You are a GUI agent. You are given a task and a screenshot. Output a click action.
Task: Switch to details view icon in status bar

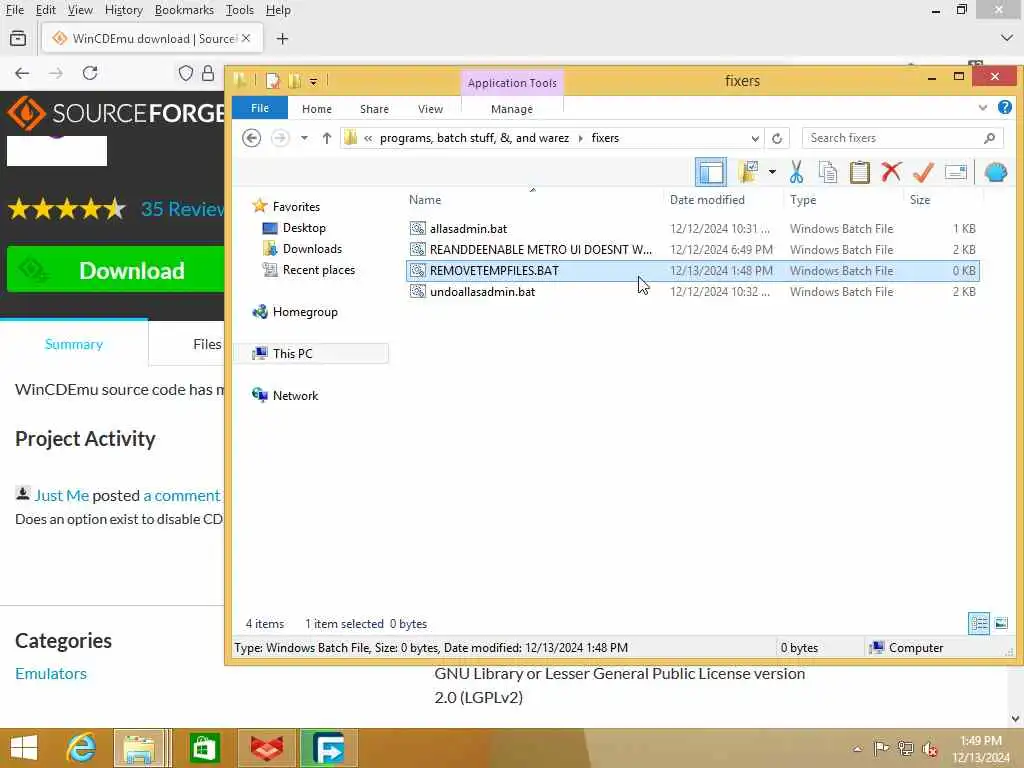click(979, 623)
